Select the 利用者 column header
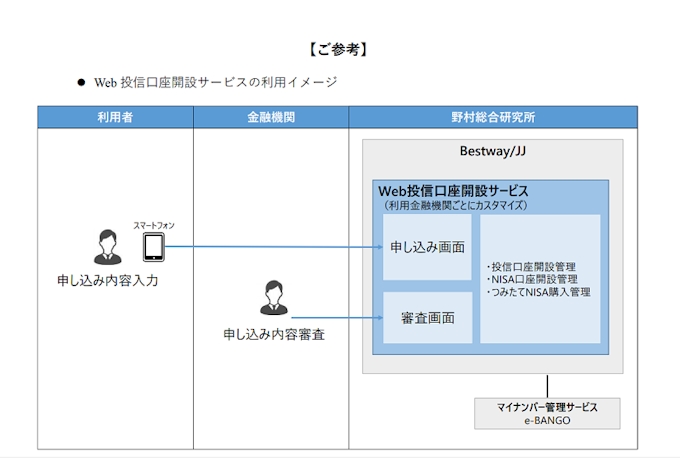 tap(115, 117)
